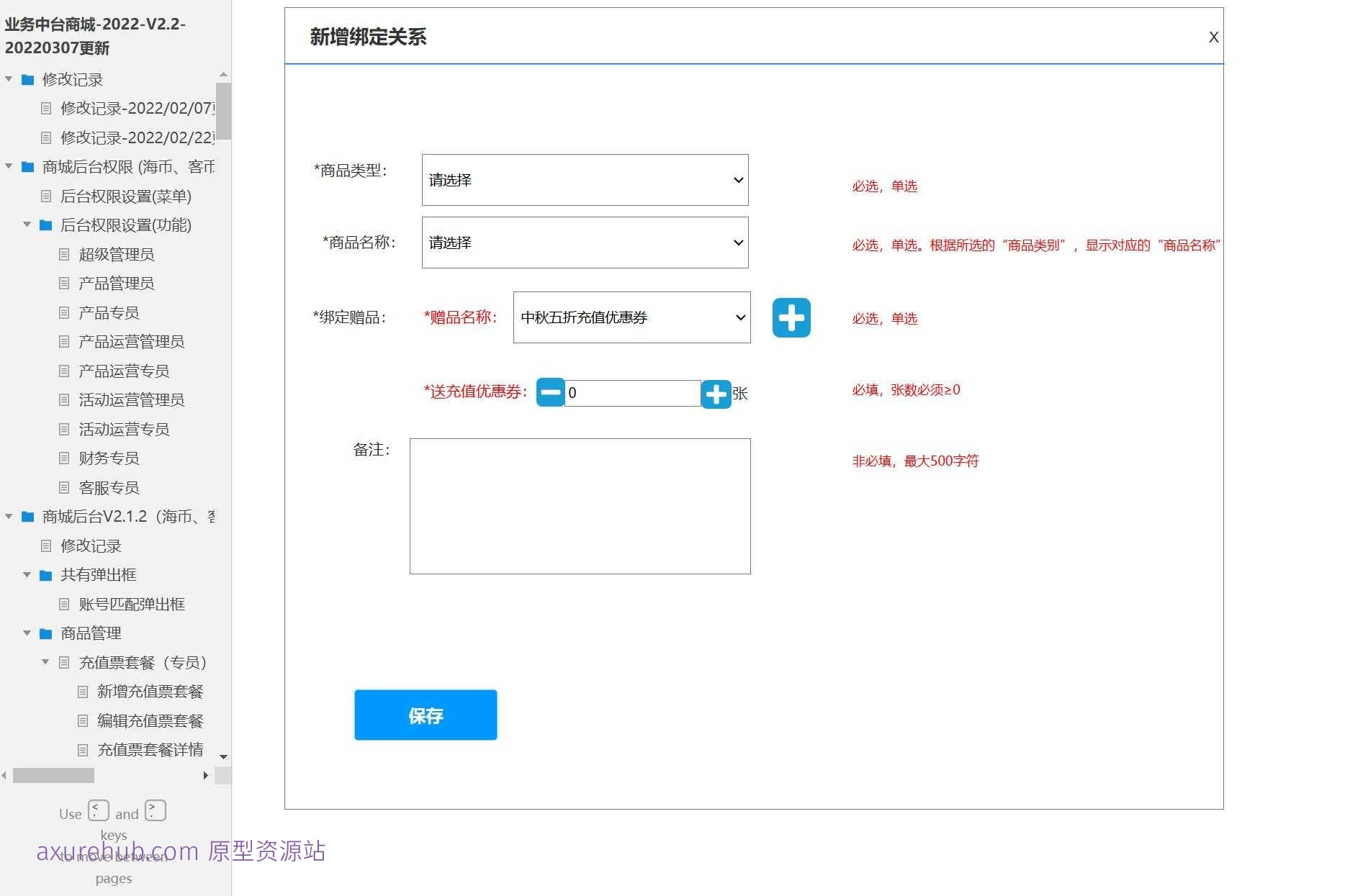Click the page icon next to 财务专员

pos(64,458)
